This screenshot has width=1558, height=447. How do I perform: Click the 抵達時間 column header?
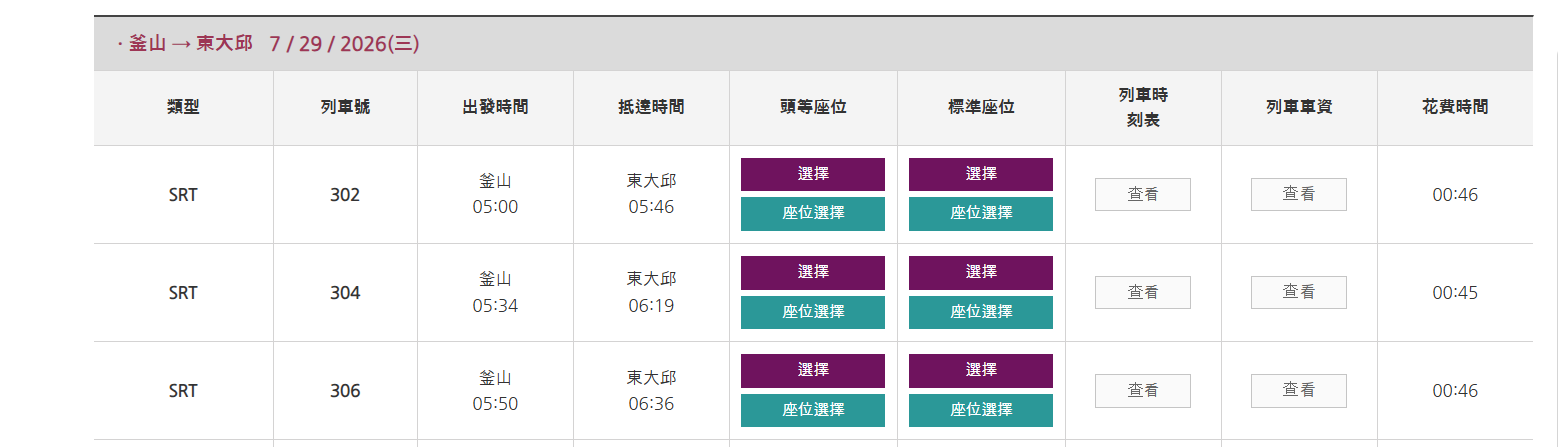(x=651, y=107)
